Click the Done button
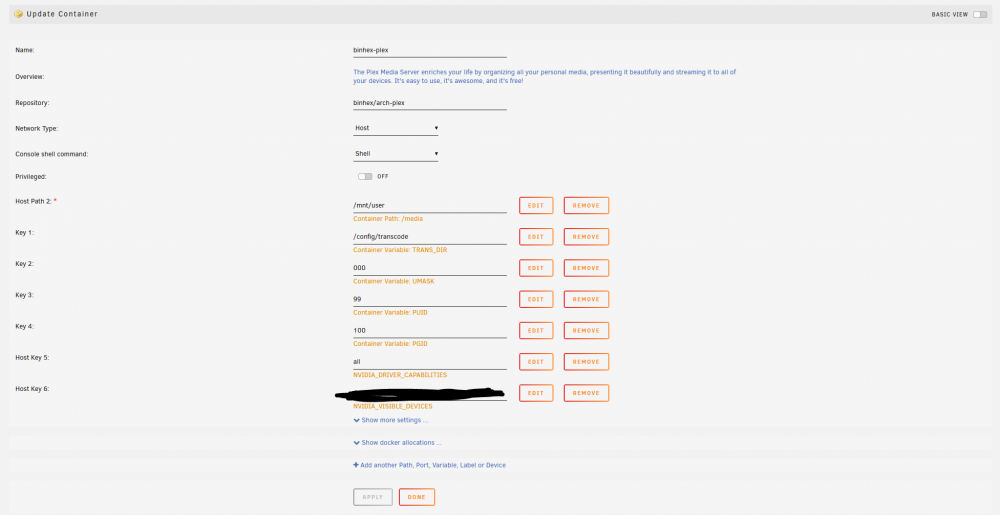The height and width of the screenshot is (515, 1000). click(x=416, y=497)
